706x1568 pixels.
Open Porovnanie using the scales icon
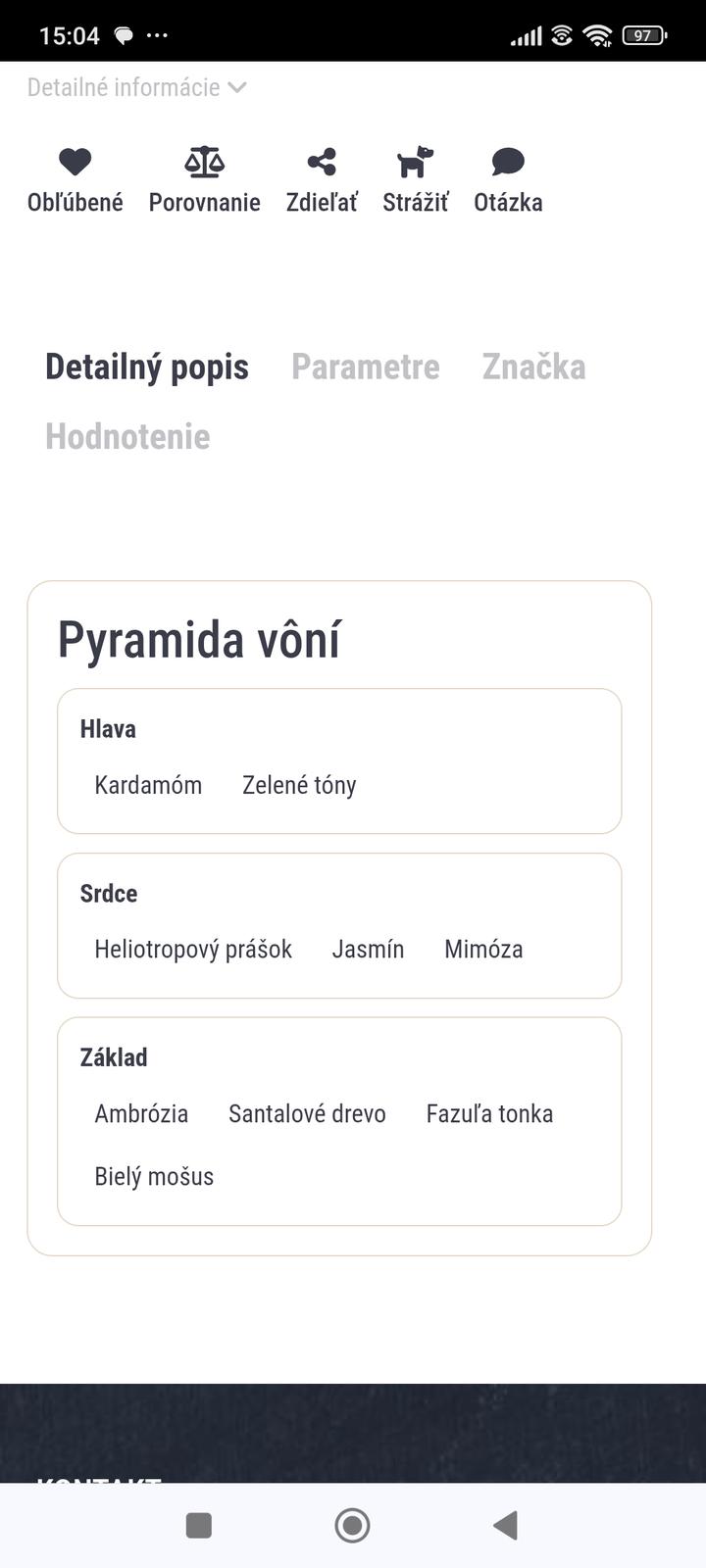coord(204,162)
